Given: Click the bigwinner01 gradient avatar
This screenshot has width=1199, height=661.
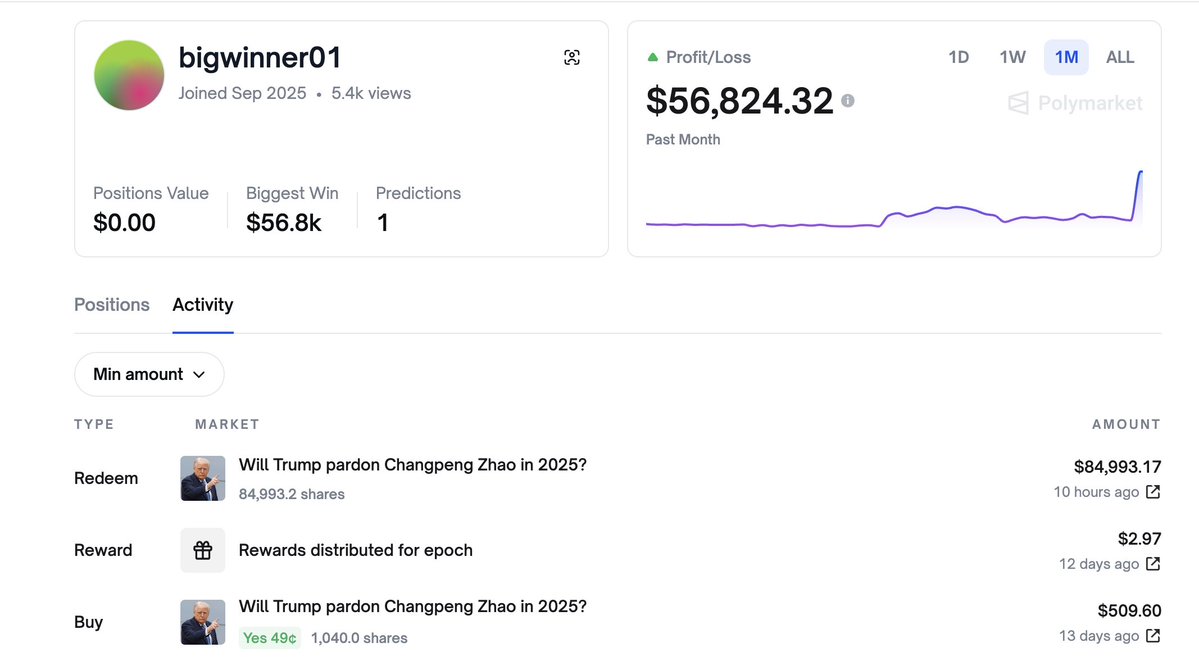Looking at the screenshot, I should click(x=129, y=75).
